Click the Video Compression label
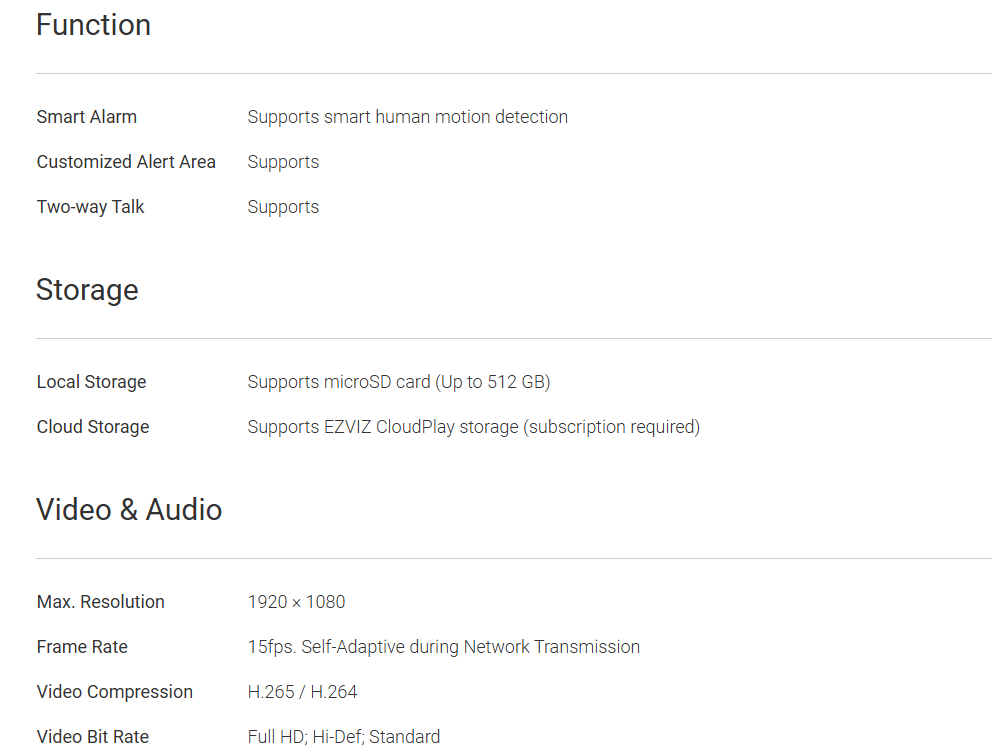The image size is (999, 755). (x=115, y=692)
